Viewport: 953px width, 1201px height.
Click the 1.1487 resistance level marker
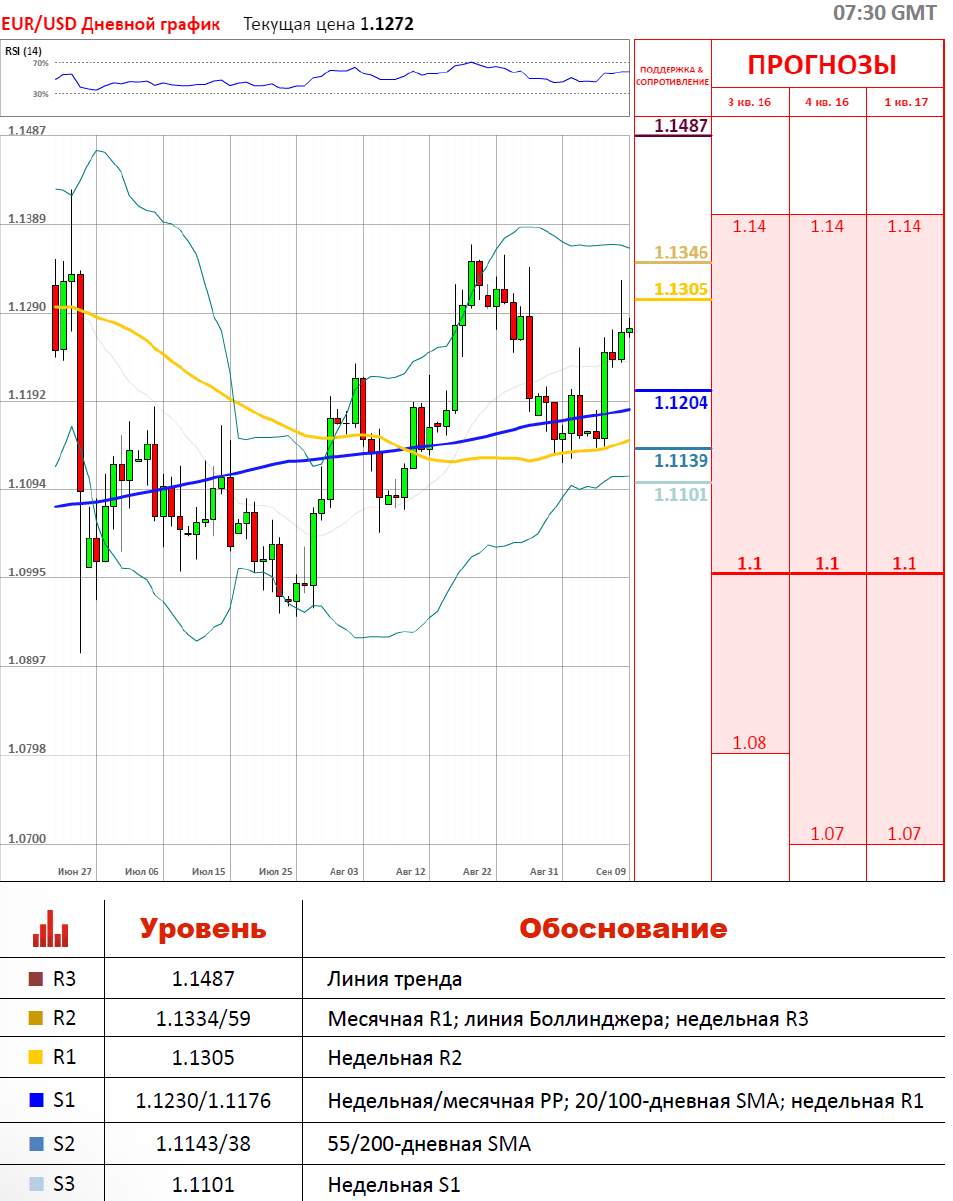point(681,126)
